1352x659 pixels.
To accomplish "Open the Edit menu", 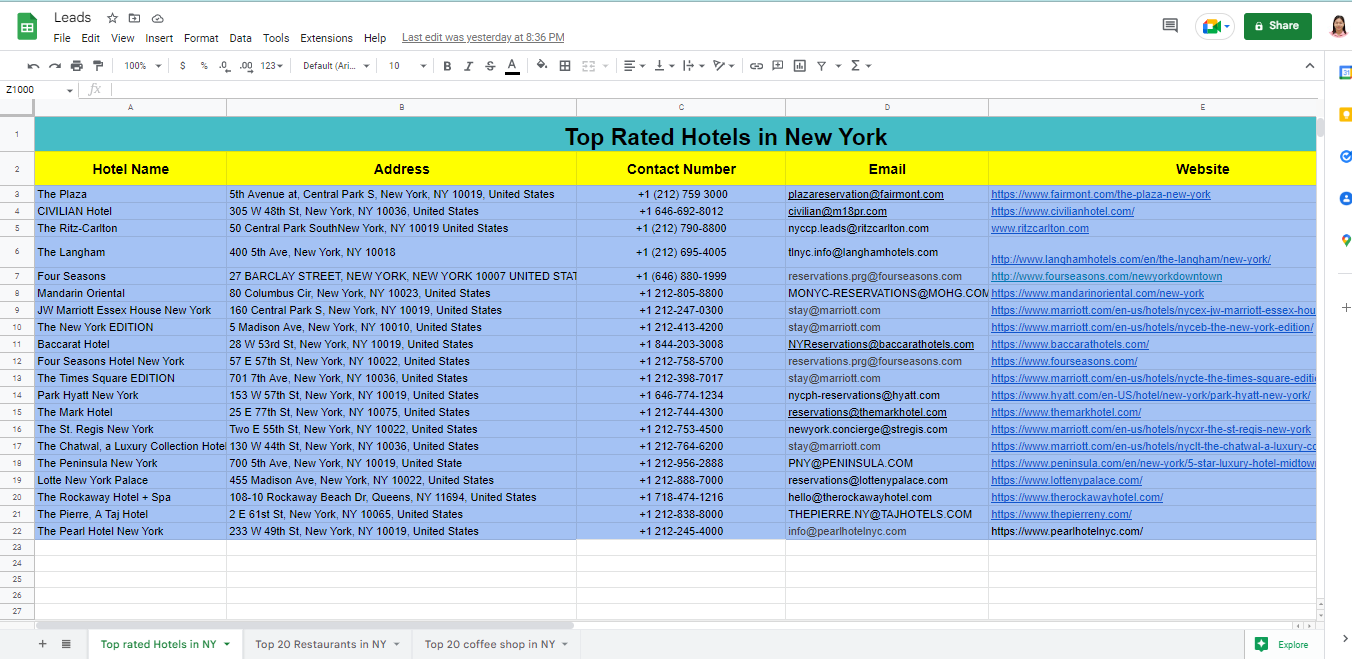I will click(91, 38).
